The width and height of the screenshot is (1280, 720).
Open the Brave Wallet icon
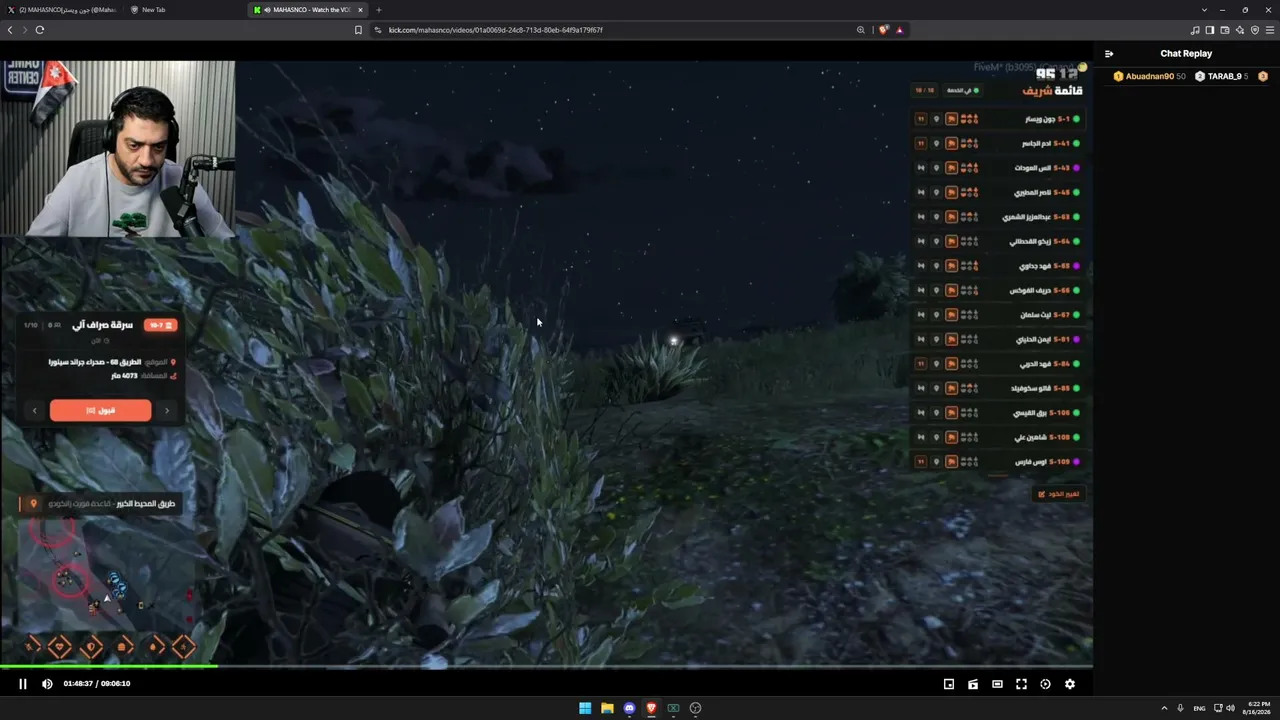pyautogui.click(x=1225, y=30)
